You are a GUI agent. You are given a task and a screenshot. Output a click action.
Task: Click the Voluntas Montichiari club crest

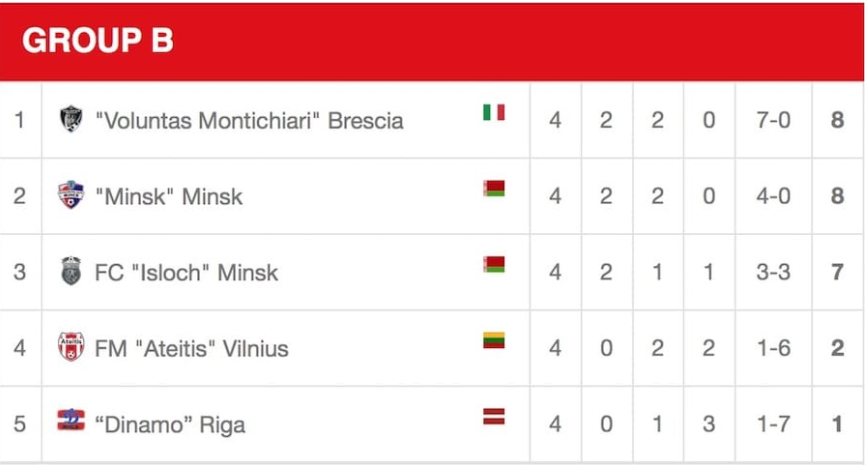pyautogui.click(x=71, y=119)
